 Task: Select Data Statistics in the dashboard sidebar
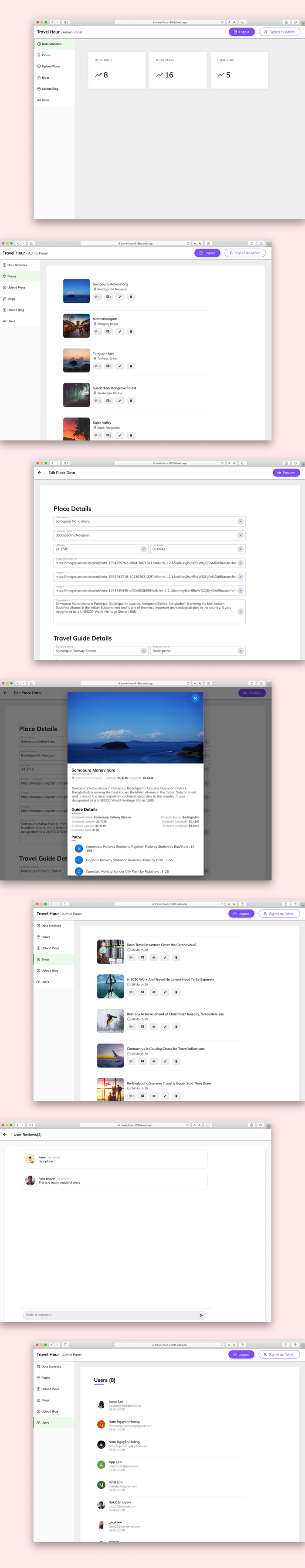coord(51,44)
